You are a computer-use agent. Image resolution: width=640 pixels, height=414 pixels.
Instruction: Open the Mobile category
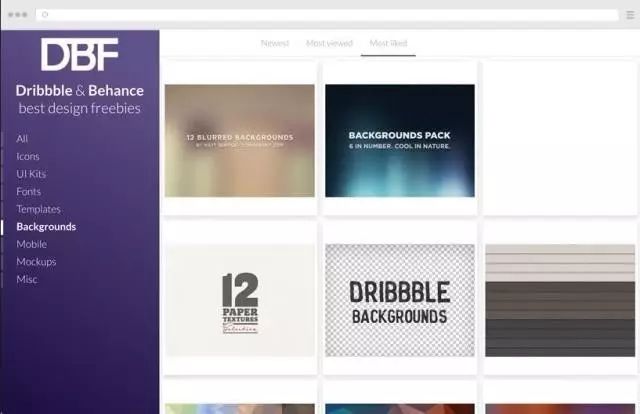coord(31,244)
